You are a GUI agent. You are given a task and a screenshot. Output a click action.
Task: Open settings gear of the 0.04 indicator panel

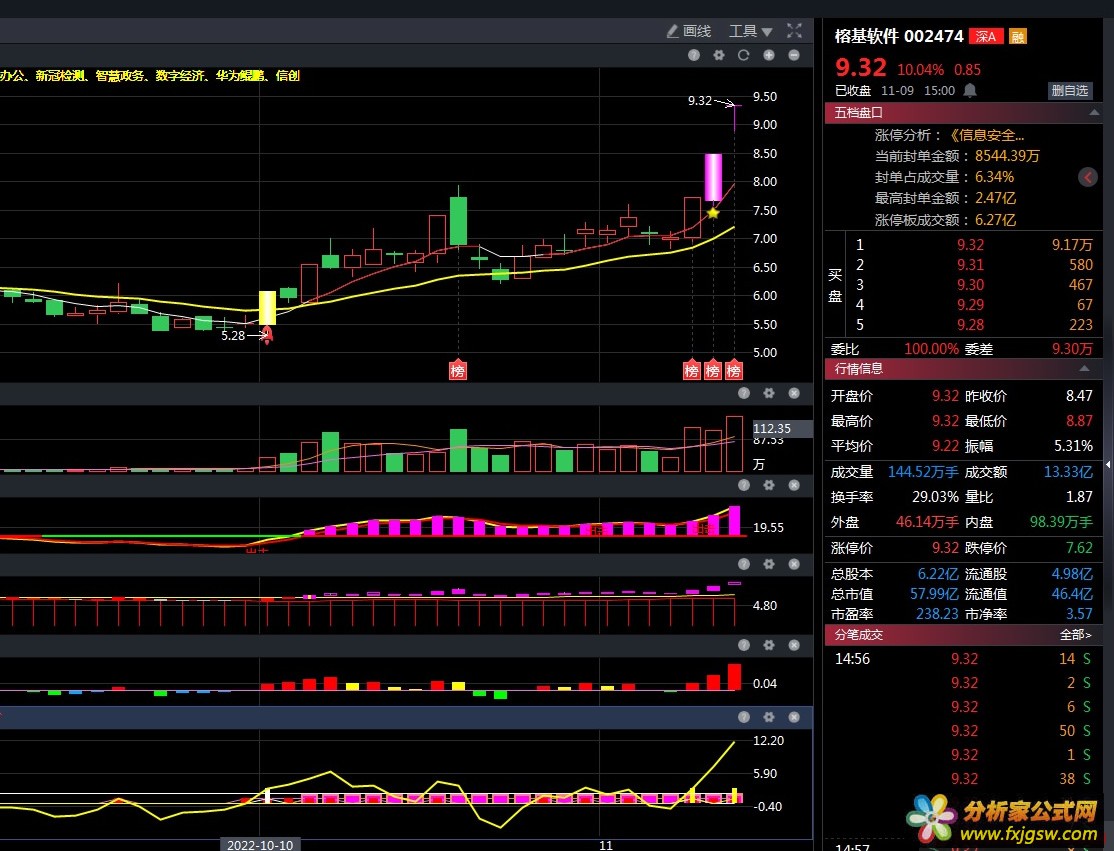point(769,644)
